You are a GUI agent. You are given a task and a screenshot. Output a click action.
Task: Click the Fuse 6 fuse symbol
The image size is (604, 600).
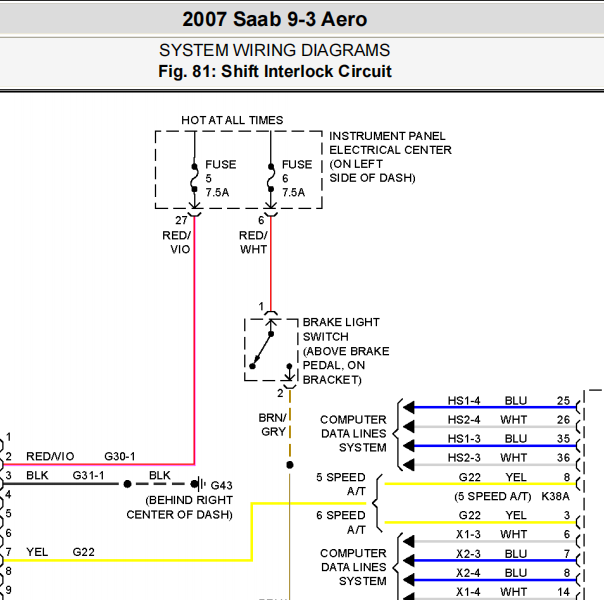tap(271, 178)
